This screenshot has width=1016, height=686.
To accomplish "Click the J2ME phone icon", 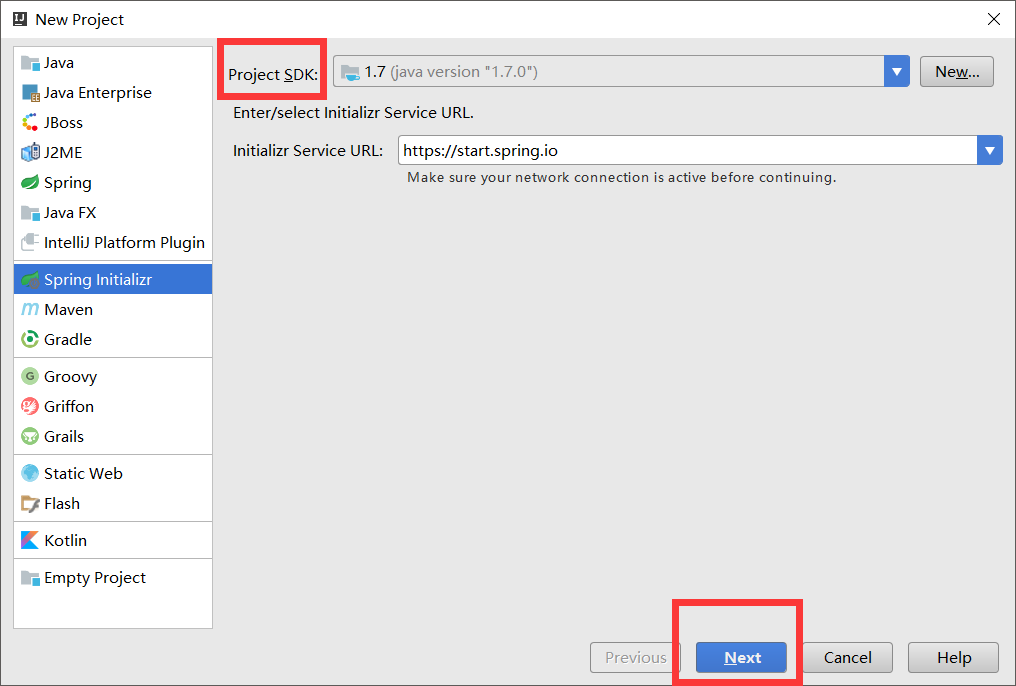I will pos(30,152).
